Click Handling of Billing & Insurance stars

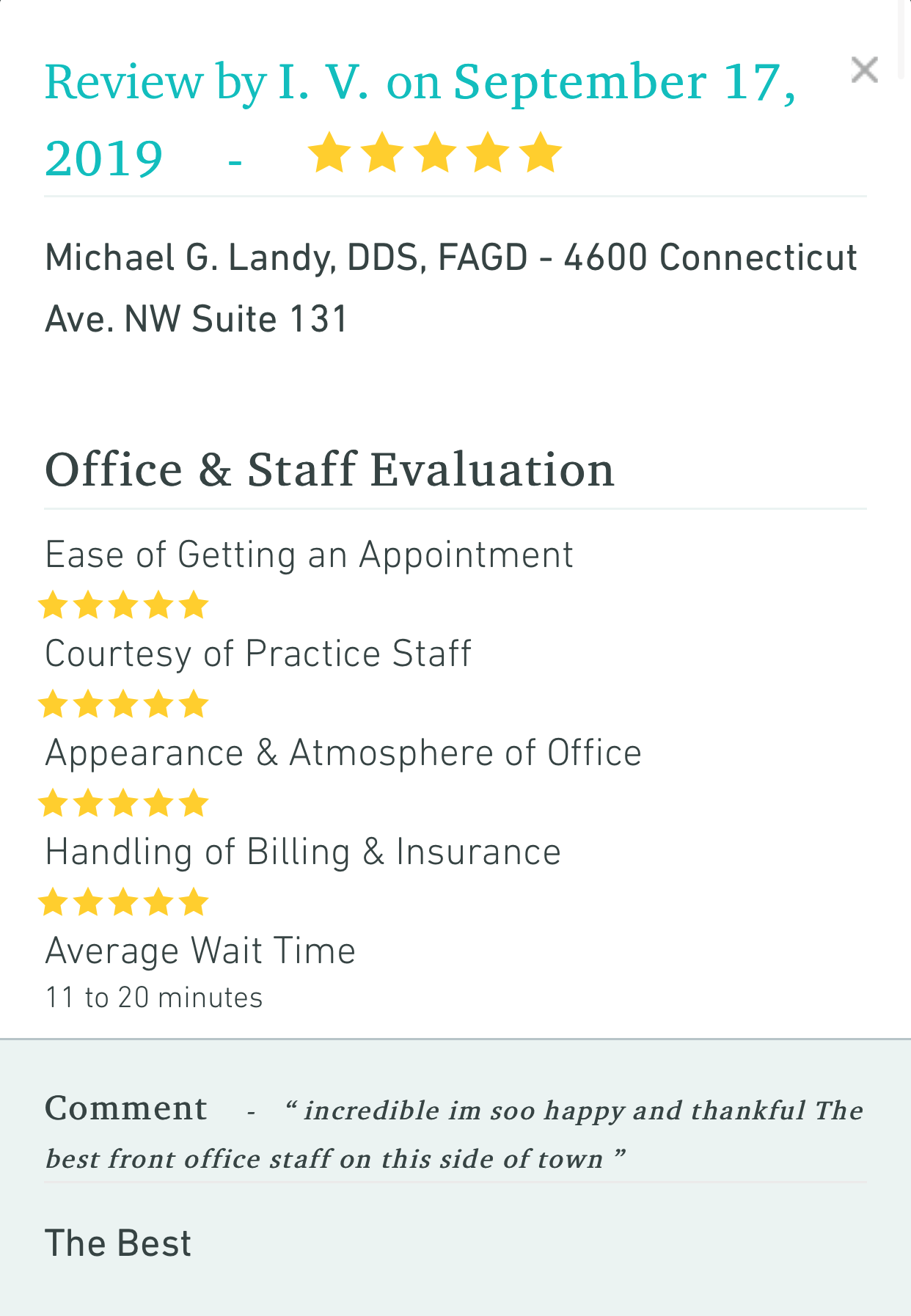pyautogui.click(x=123, y=903)
